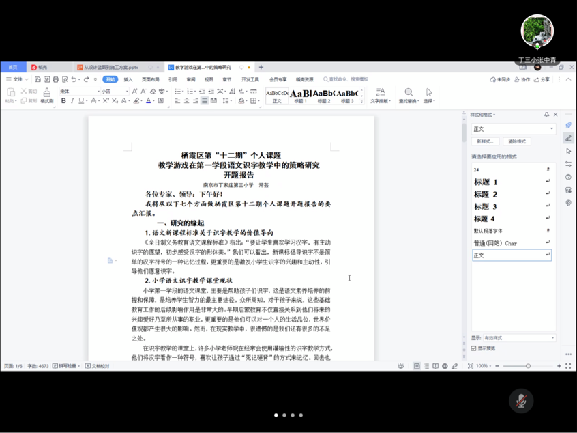Switch to outline view in status bar
The image size is (577, 433).
pos(426,366)
